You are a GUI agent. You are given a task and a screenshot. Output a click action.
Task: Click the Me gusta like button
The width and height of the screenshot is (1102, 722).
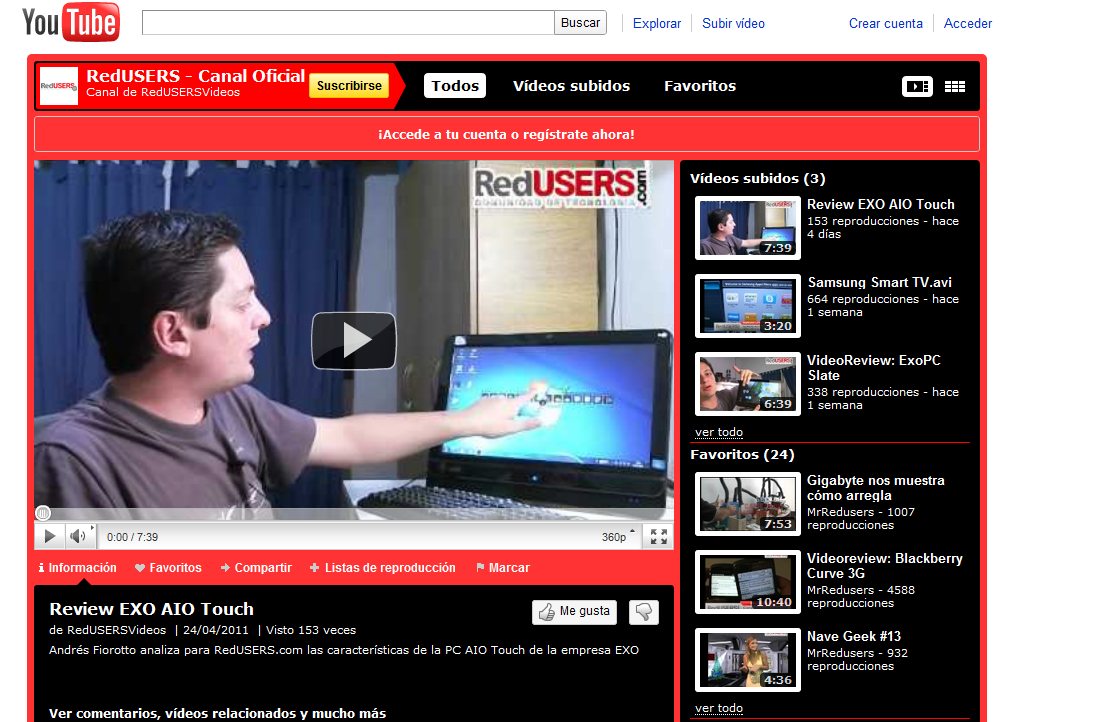point(574,612)
